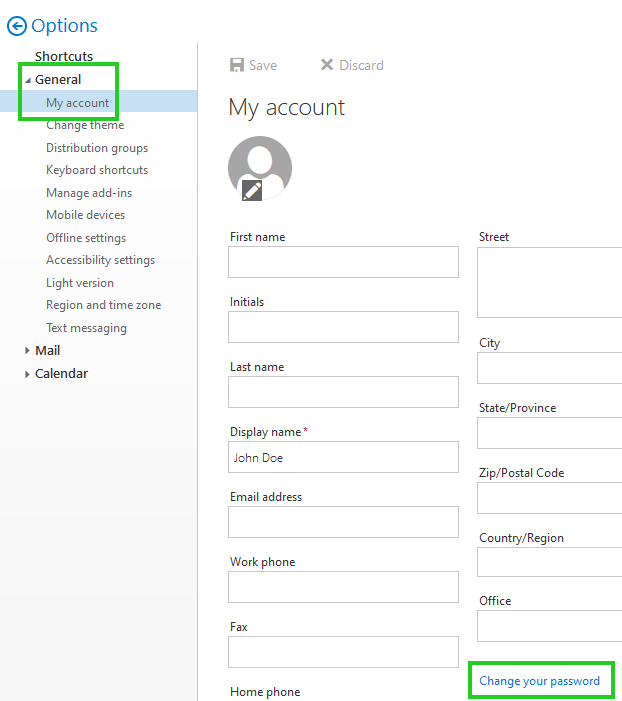
Task: Open Keyboard shortcuts option
Action: coord(96,170)
